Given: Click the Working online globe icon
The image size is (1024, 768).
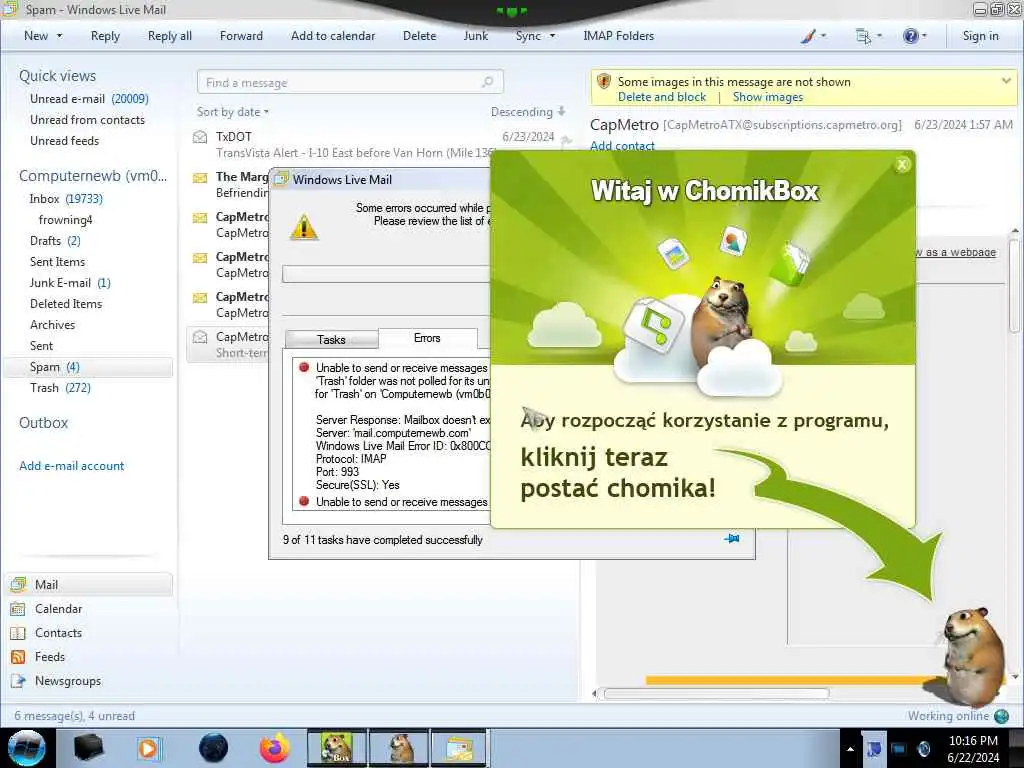Looking at the screenshot, I should pos(1001,716).
